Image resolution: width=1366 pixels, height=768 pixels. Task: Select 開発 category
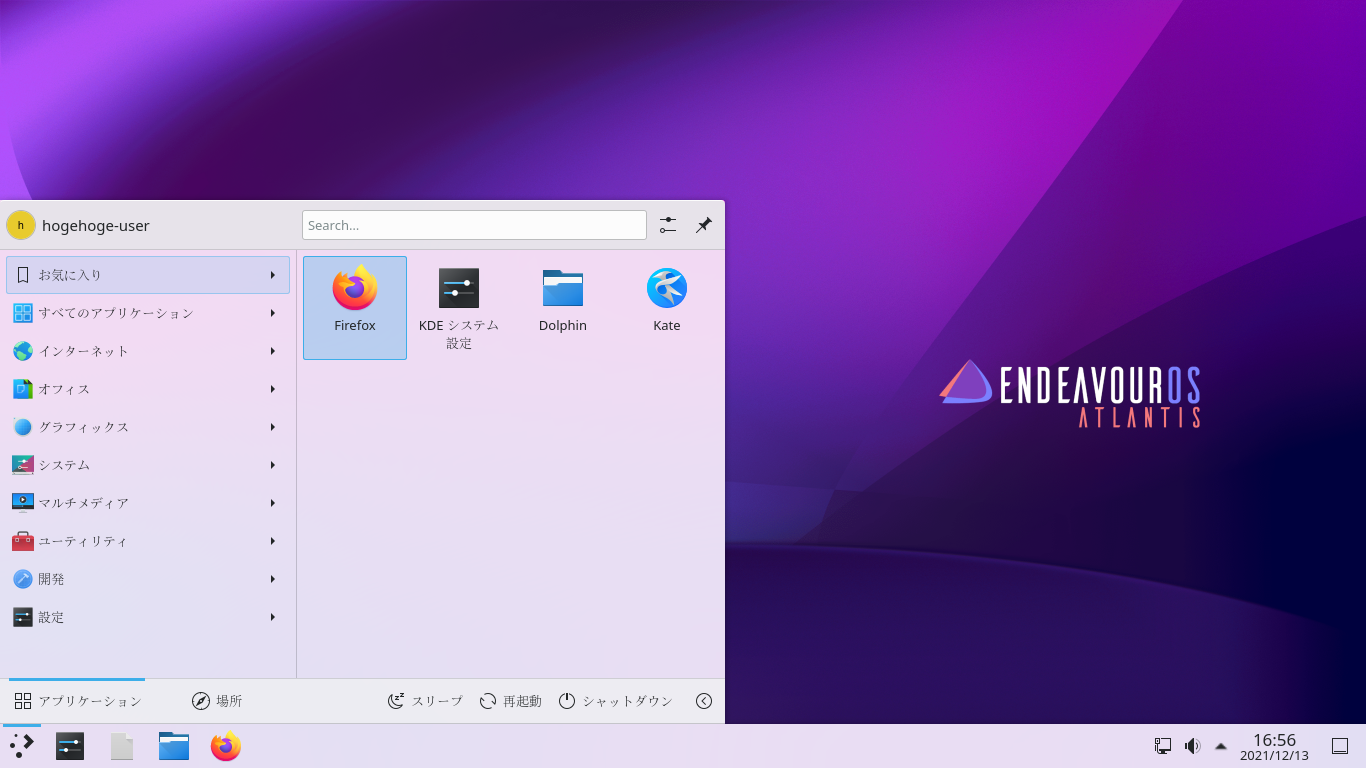[x=148, y=579]
